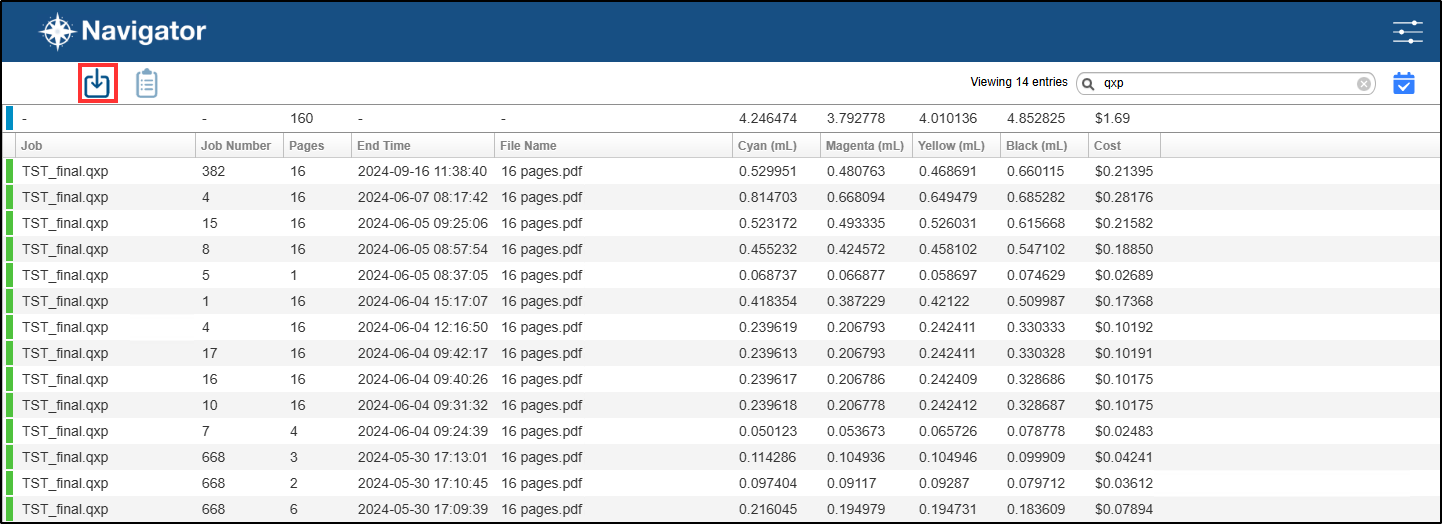Select the row ending 2024-09-16 11:38:40
The height and width of the screenshot is (524, 1442).
[x=721, y=171]
